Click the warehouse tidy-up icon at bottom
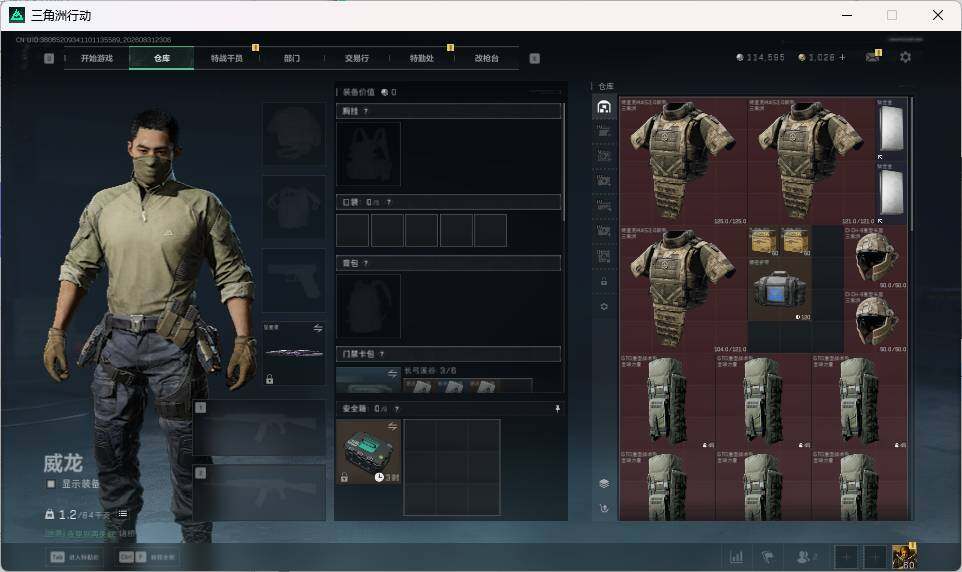 (604, 508)
